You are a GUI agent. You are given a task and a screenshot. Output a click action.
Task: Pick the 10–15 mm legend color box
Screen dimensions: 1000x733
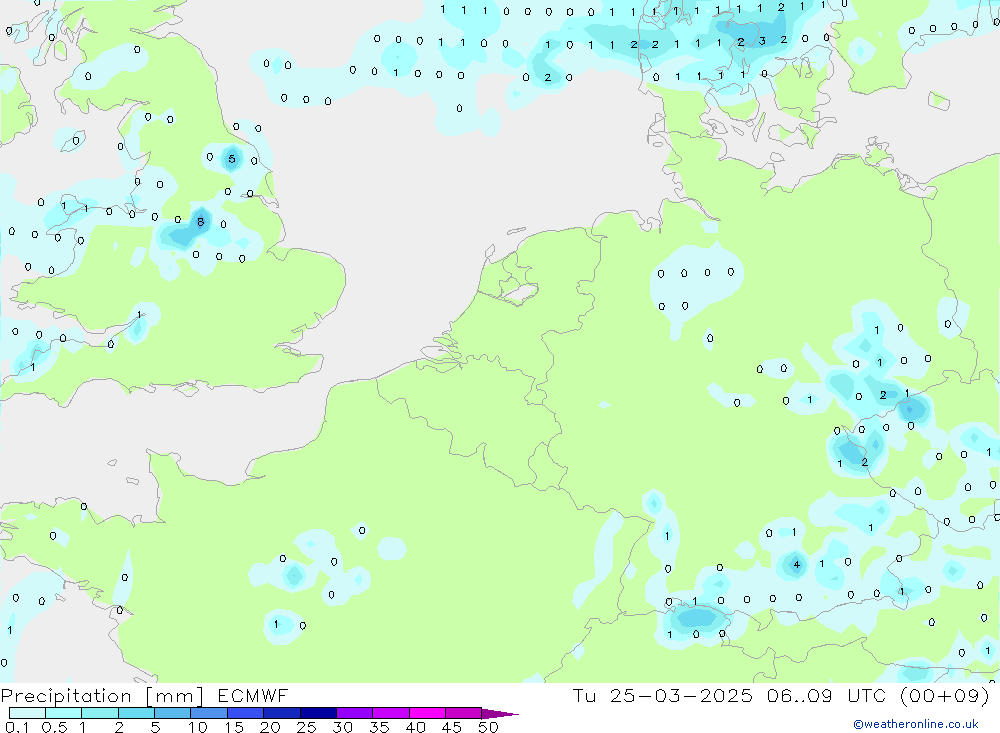point(209,713)
